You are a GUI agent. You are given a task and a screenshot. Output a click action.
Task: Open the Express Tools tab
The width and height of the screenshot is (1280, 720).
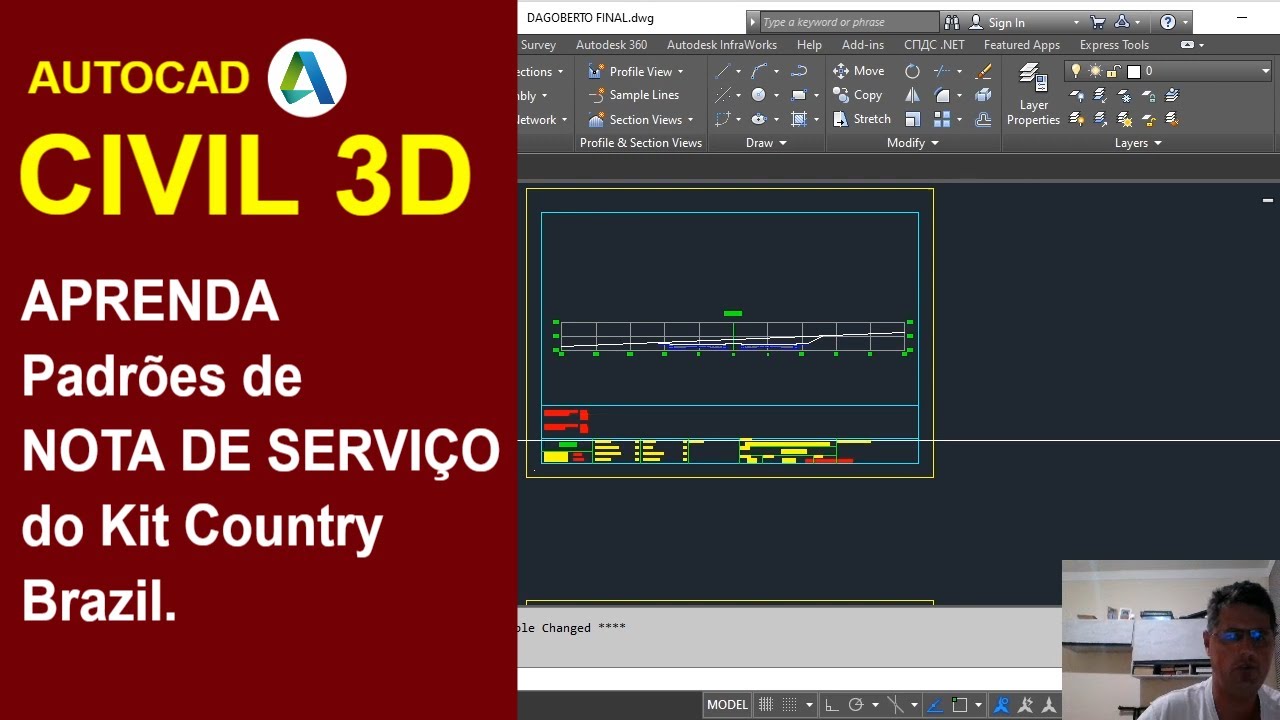tap(1114, 45)
